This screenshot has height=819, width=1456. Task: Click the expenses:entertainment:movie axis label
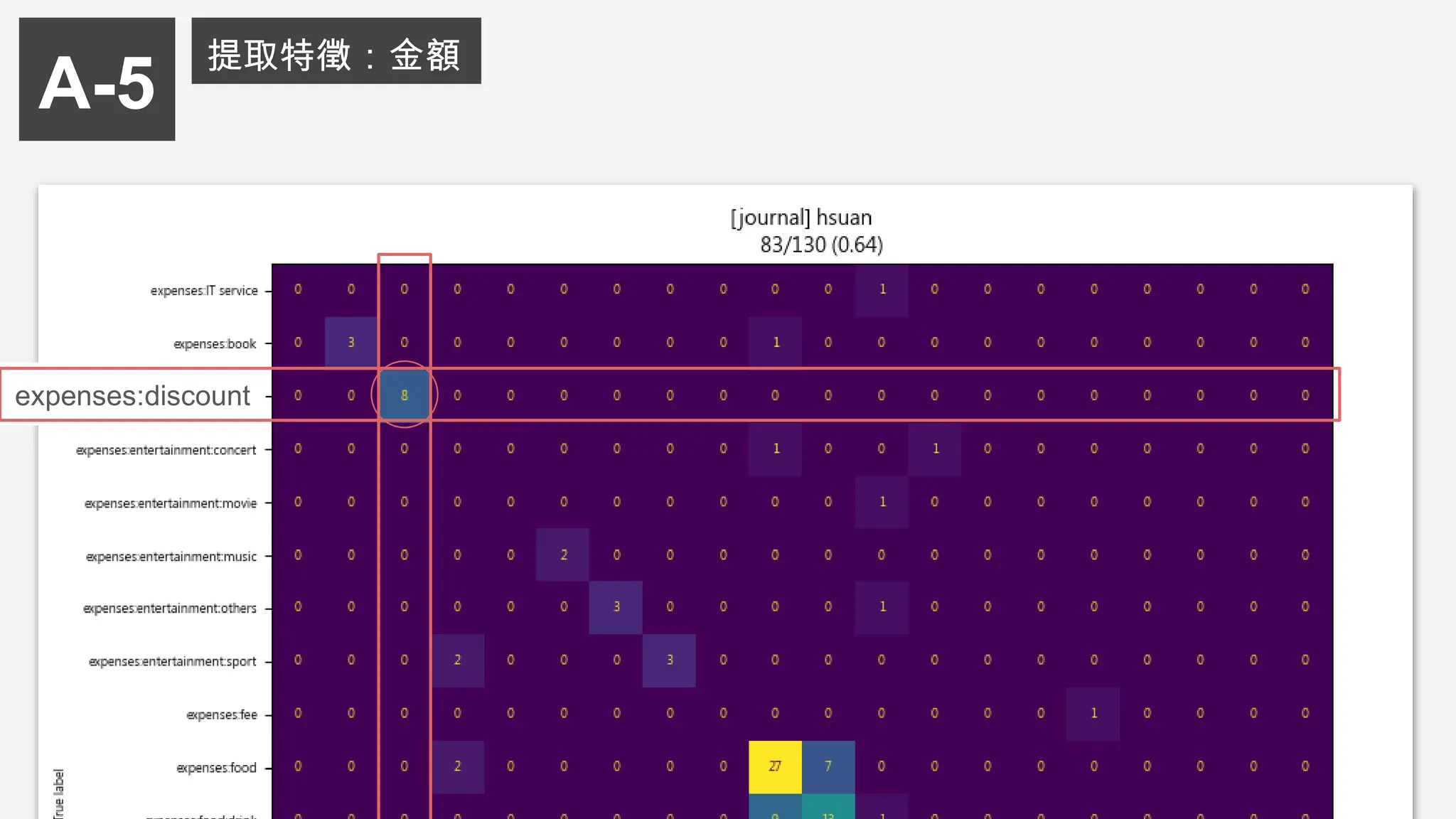tap(171, 503)
